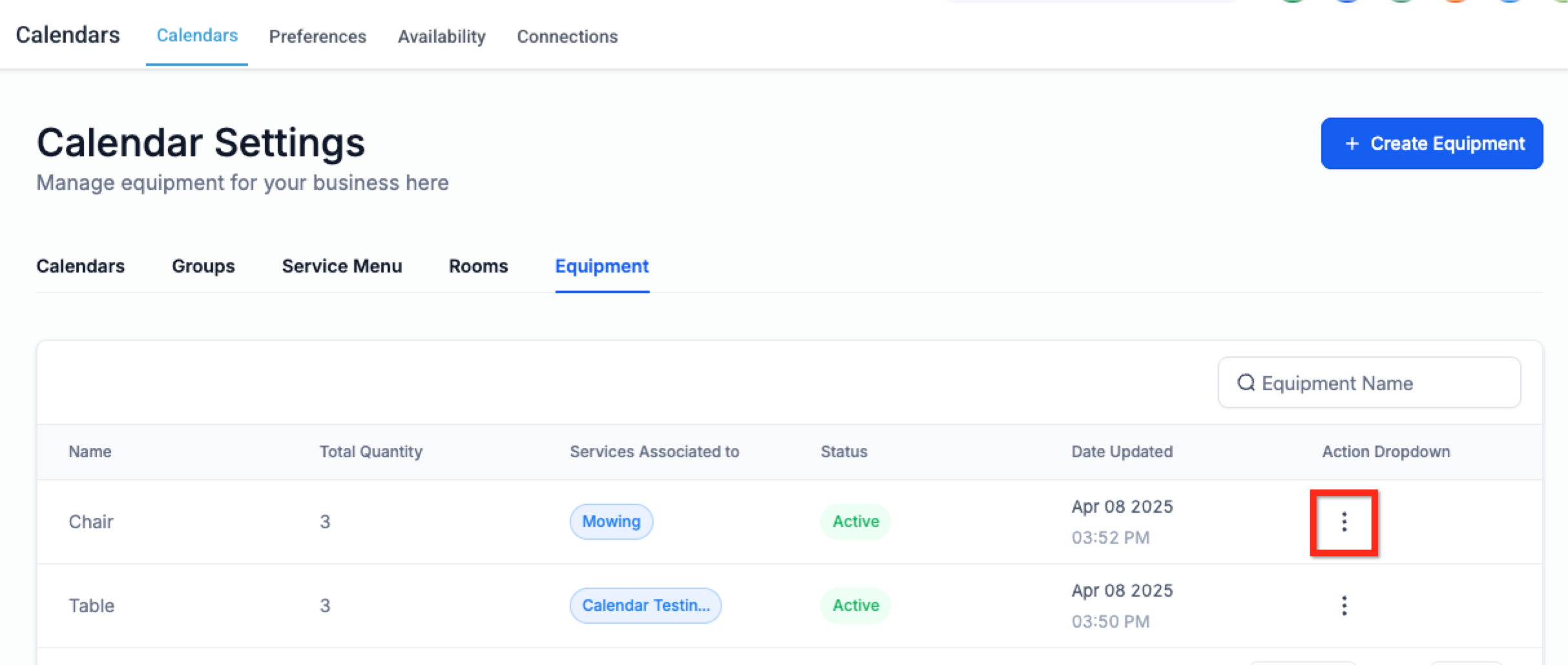Image resolution: width=1568 pixels, height=665 pixels.
Task: Click the Mowing service tag
Action: (611, 522)
